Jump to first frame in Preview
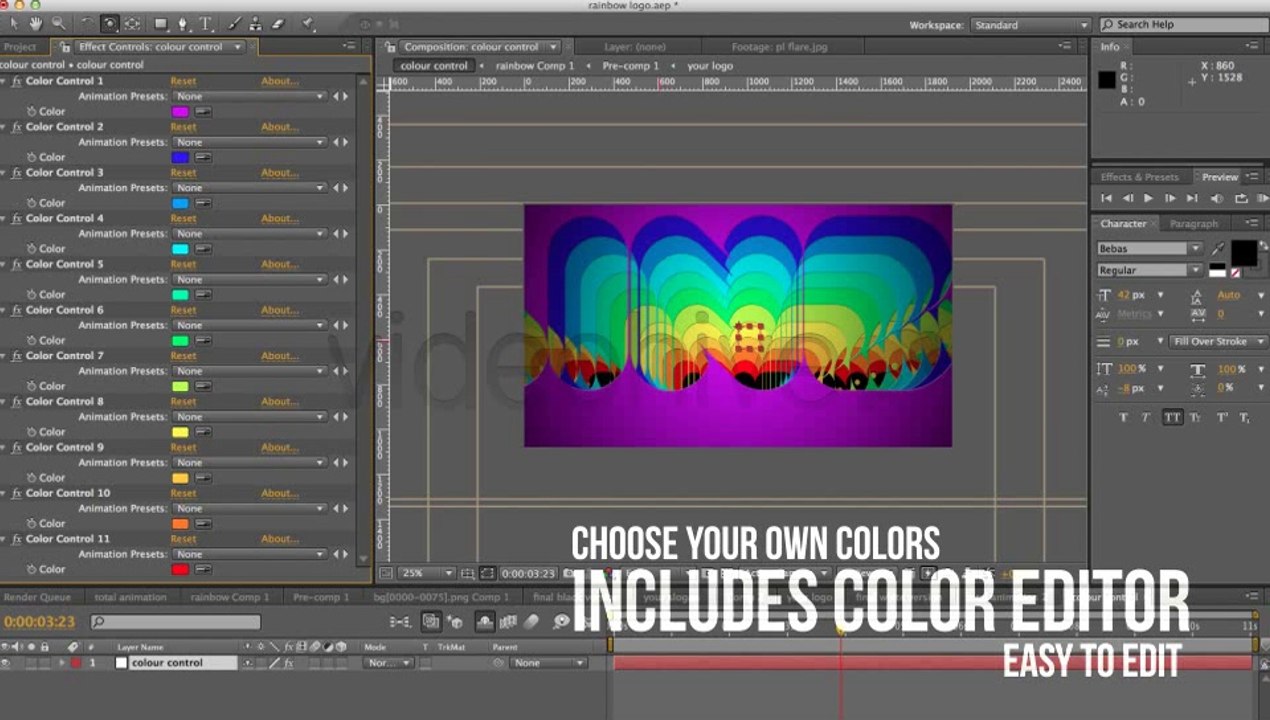Viewport: 1270px width, 720px height. point(1107,199)
